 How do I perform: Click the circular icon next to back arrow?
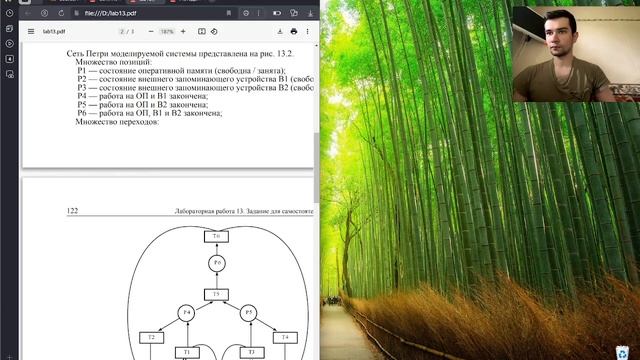tap(44, 13)
